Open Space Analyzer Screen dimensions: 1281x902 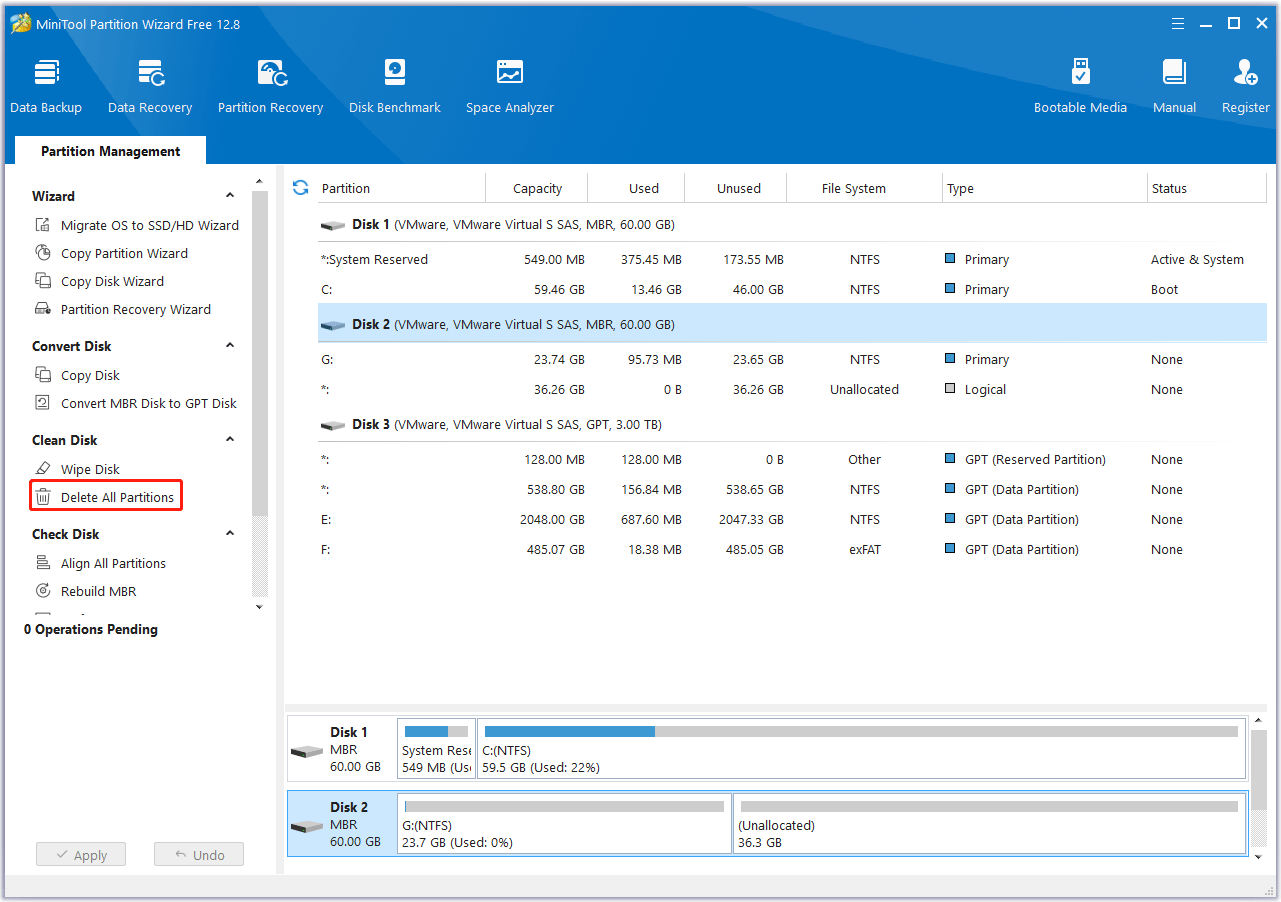(x=509, y=87)
